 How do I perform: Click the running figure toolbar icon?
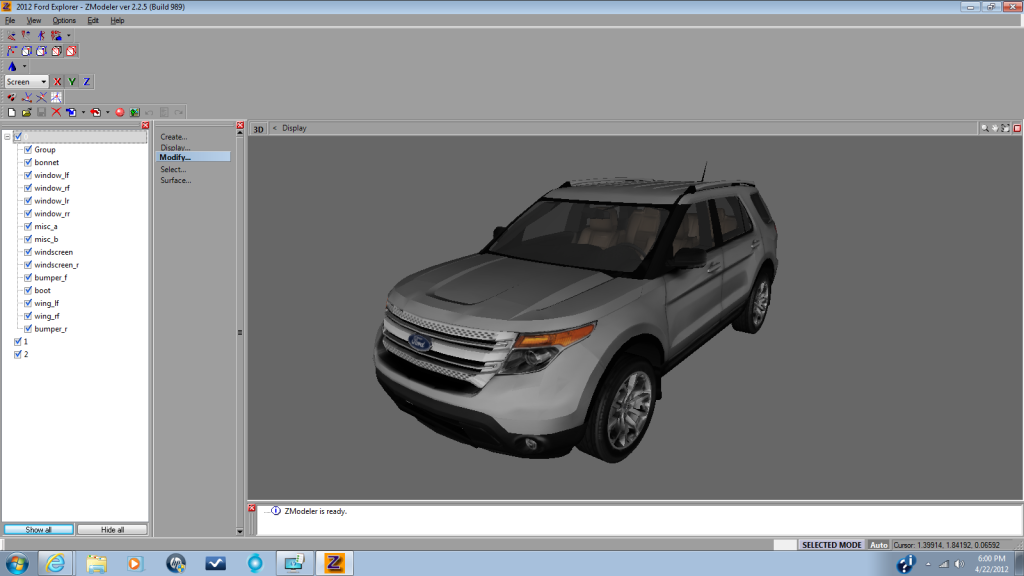[x=41, y=35]
